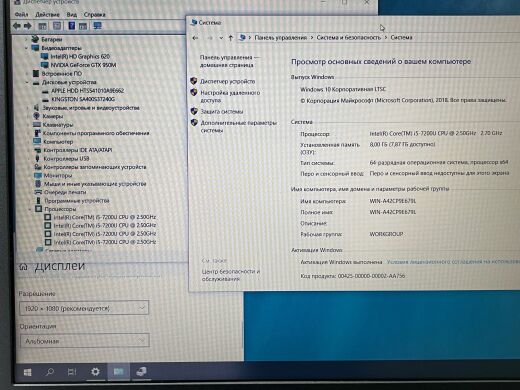Click the shield icon beside Диспетчер устройств
The image size is (520, 390).
click(194, 81)
